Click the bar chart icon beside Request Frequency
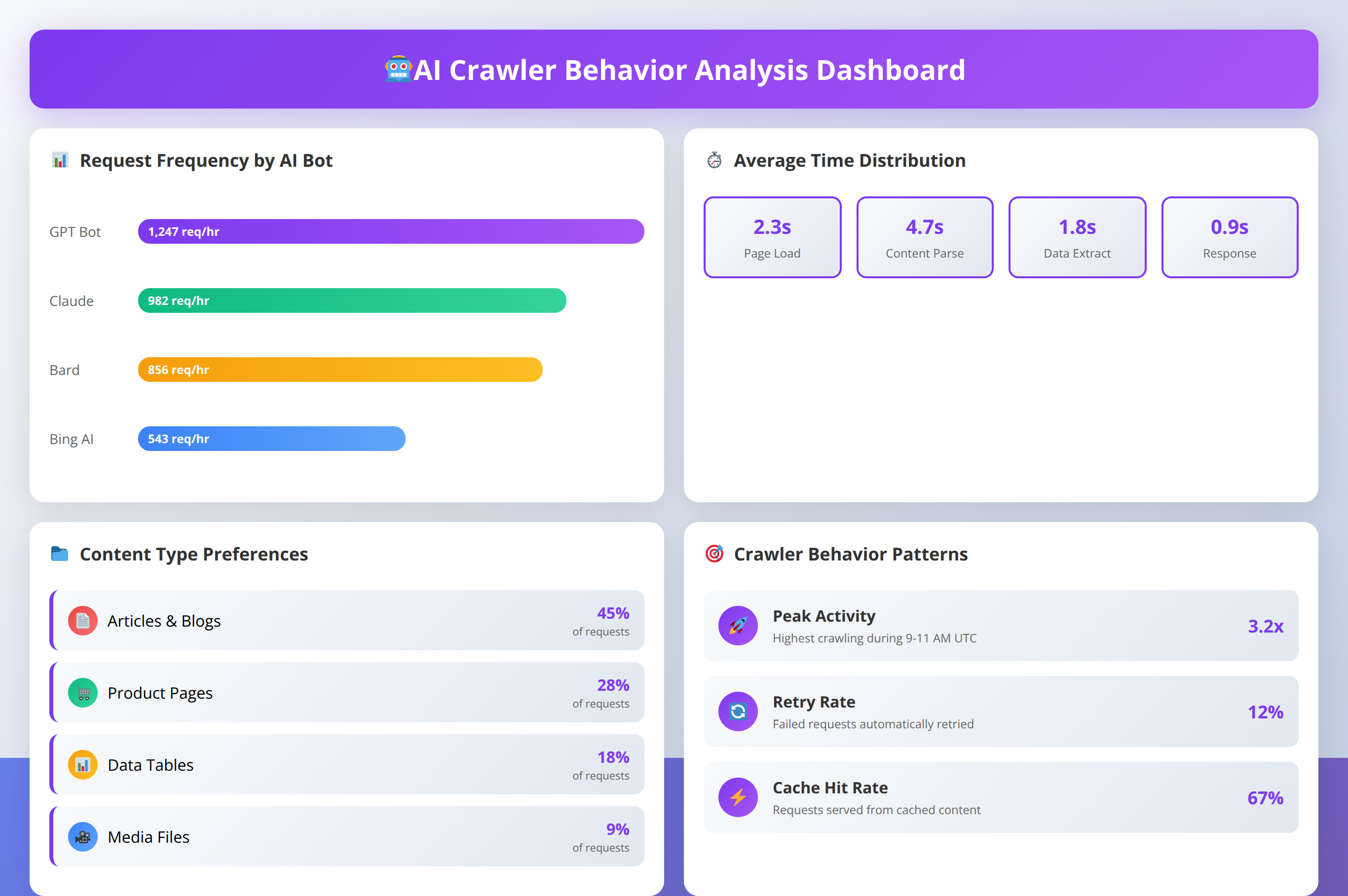The image size is (1348, 896). (x=60, y=160)
